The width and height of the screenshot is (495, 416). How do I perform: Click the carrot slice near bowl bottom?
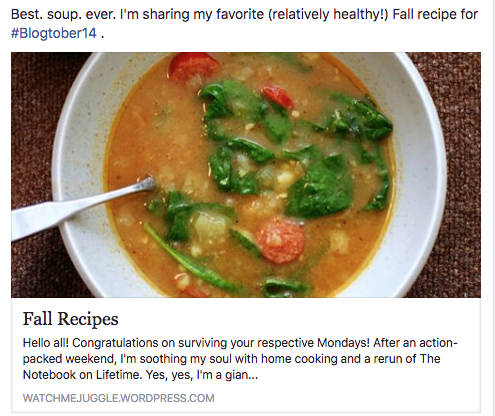pos(282,241)
